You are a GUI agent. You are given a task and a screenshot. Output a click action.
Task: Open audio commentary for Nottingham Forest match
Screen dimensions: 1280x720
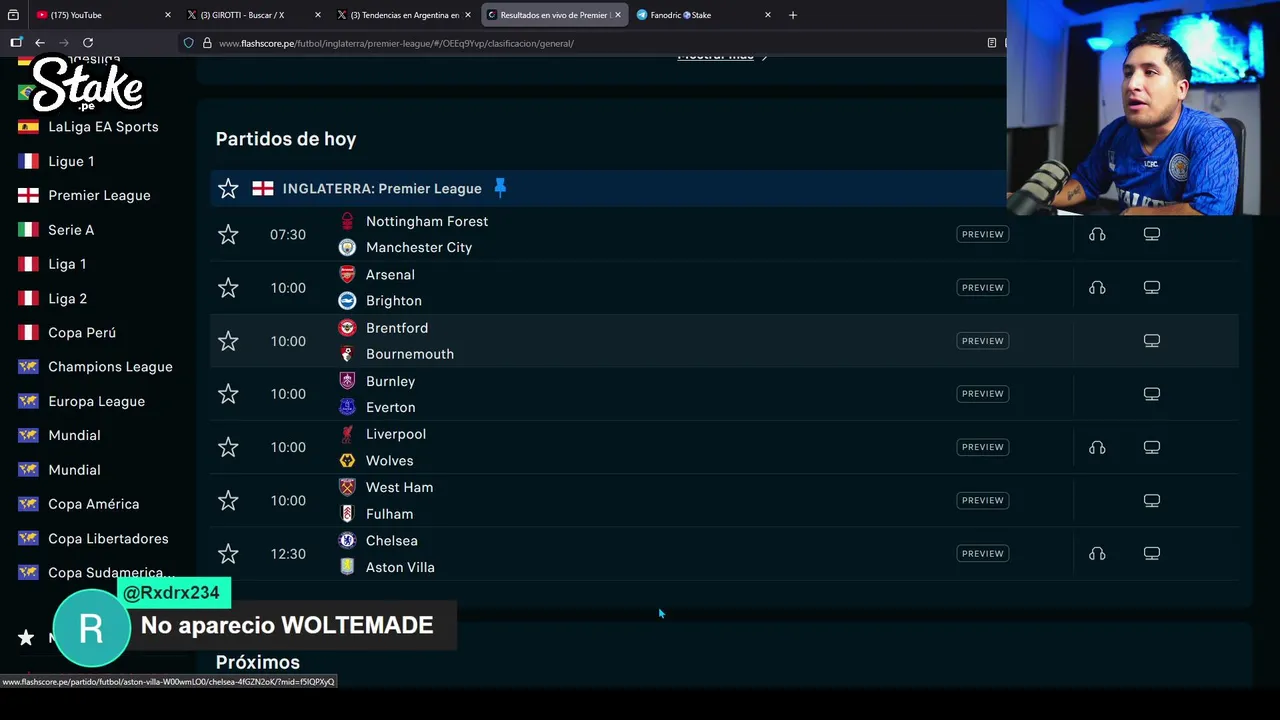(x=1097, y=234)
